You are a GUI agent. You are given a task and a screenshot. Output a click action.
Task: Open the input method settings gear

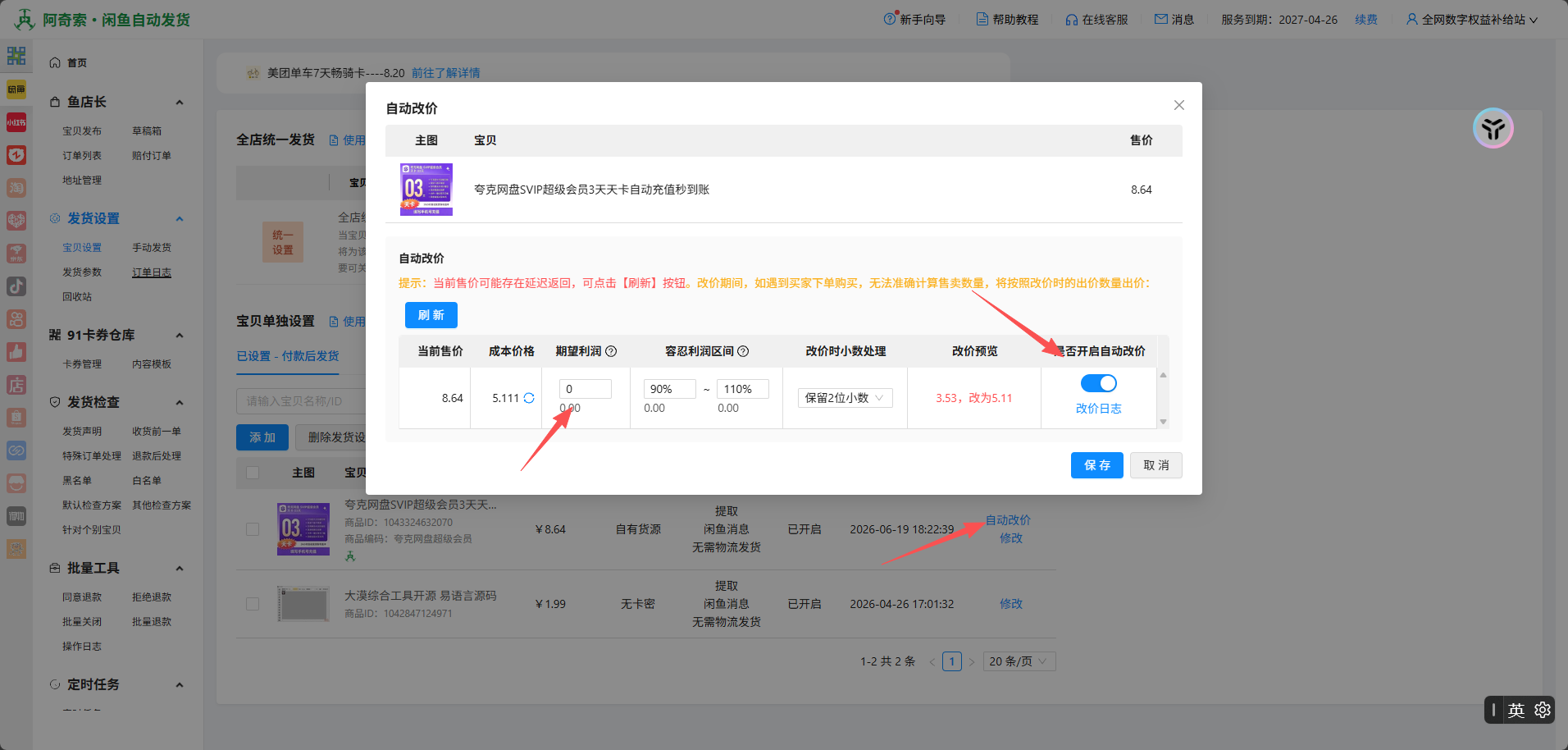click(x=1543, y=710)
